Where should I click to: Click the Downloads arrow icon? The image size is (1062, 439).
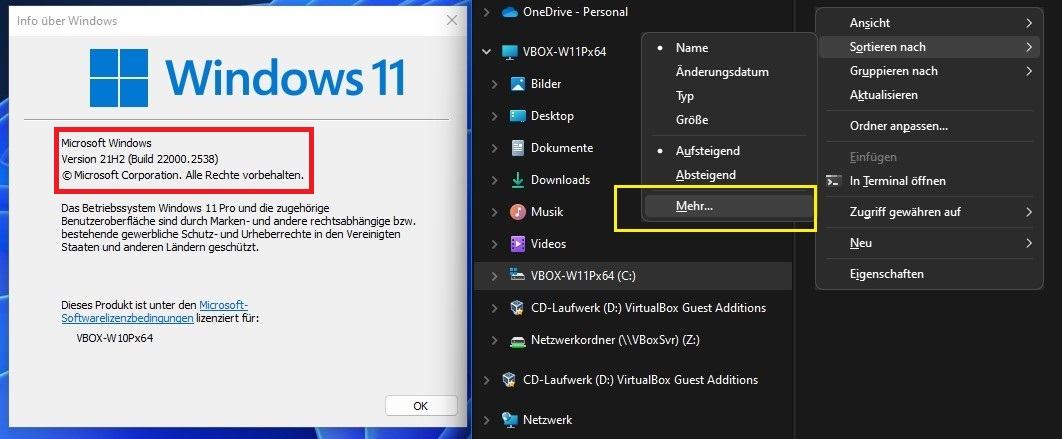(517, 180)
